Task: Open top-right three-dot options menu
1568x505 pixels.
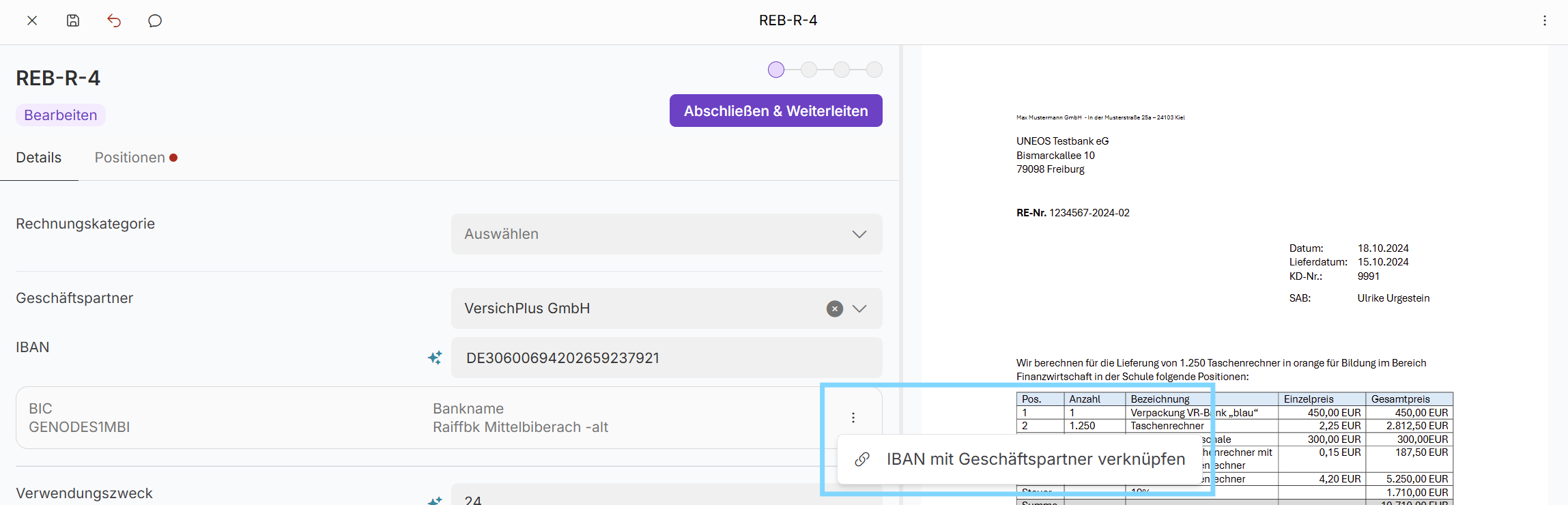Action: (1544, 20)
